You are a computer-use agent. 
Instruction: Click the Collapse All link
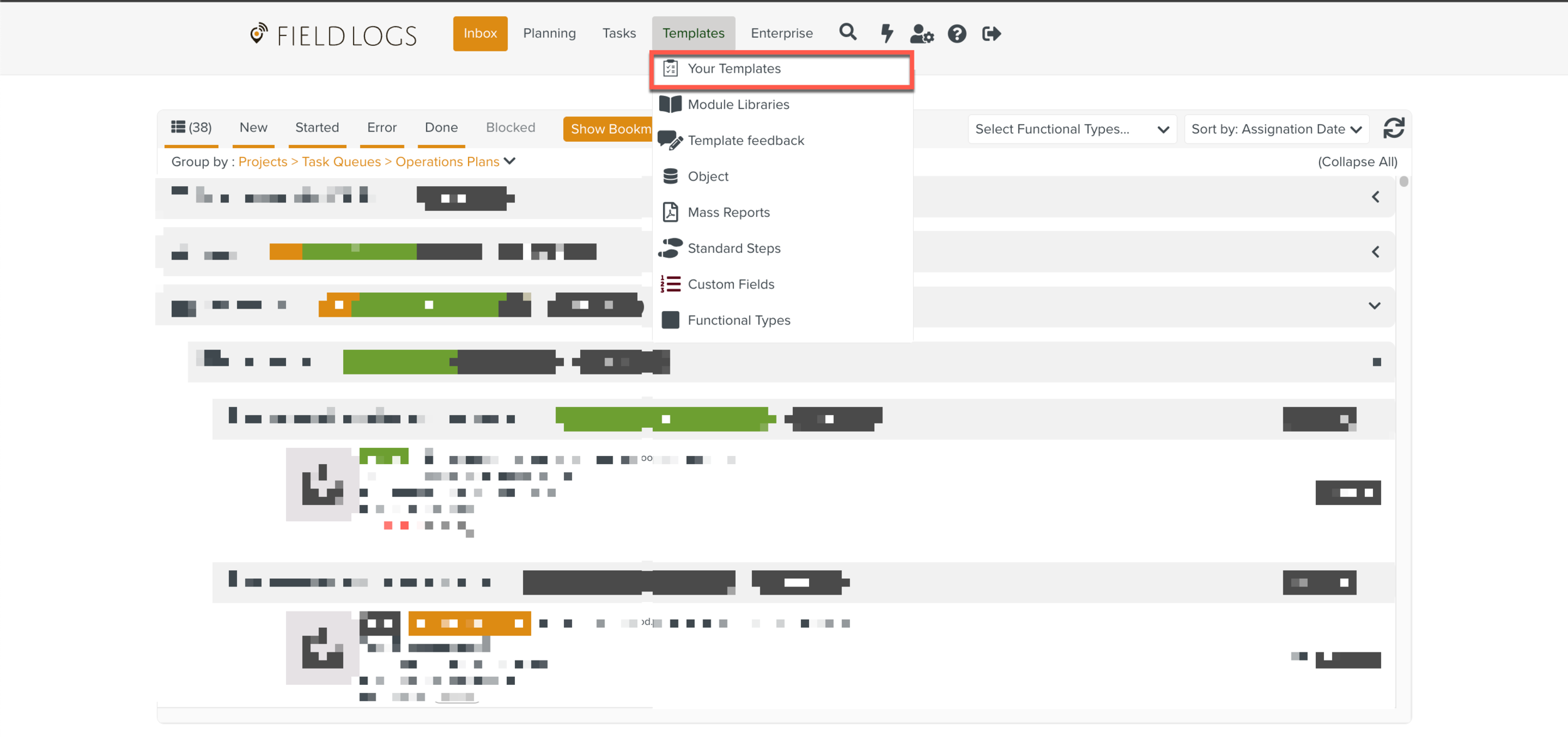point(1357,162)
